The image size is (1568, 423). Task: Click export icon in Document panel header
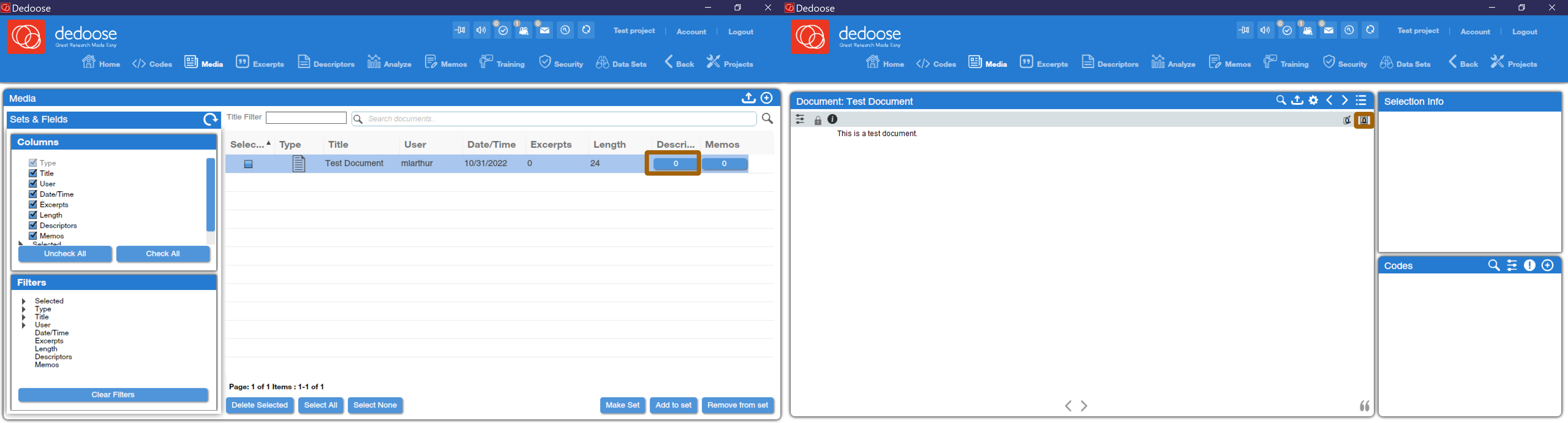tap(1297, 101)
